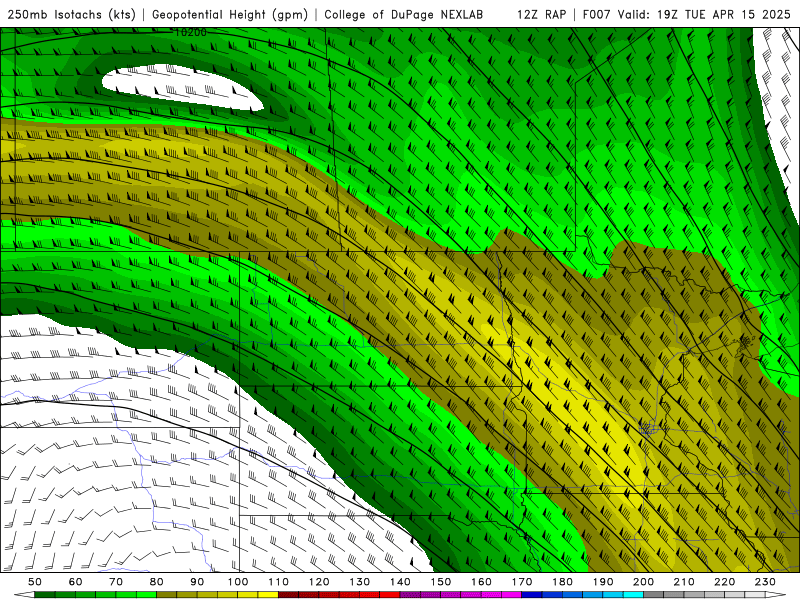This screenshot has height=600, width=800.
Task: Click the 250mb Isotachs (kts) title text
Action: [x=72, y=15]
